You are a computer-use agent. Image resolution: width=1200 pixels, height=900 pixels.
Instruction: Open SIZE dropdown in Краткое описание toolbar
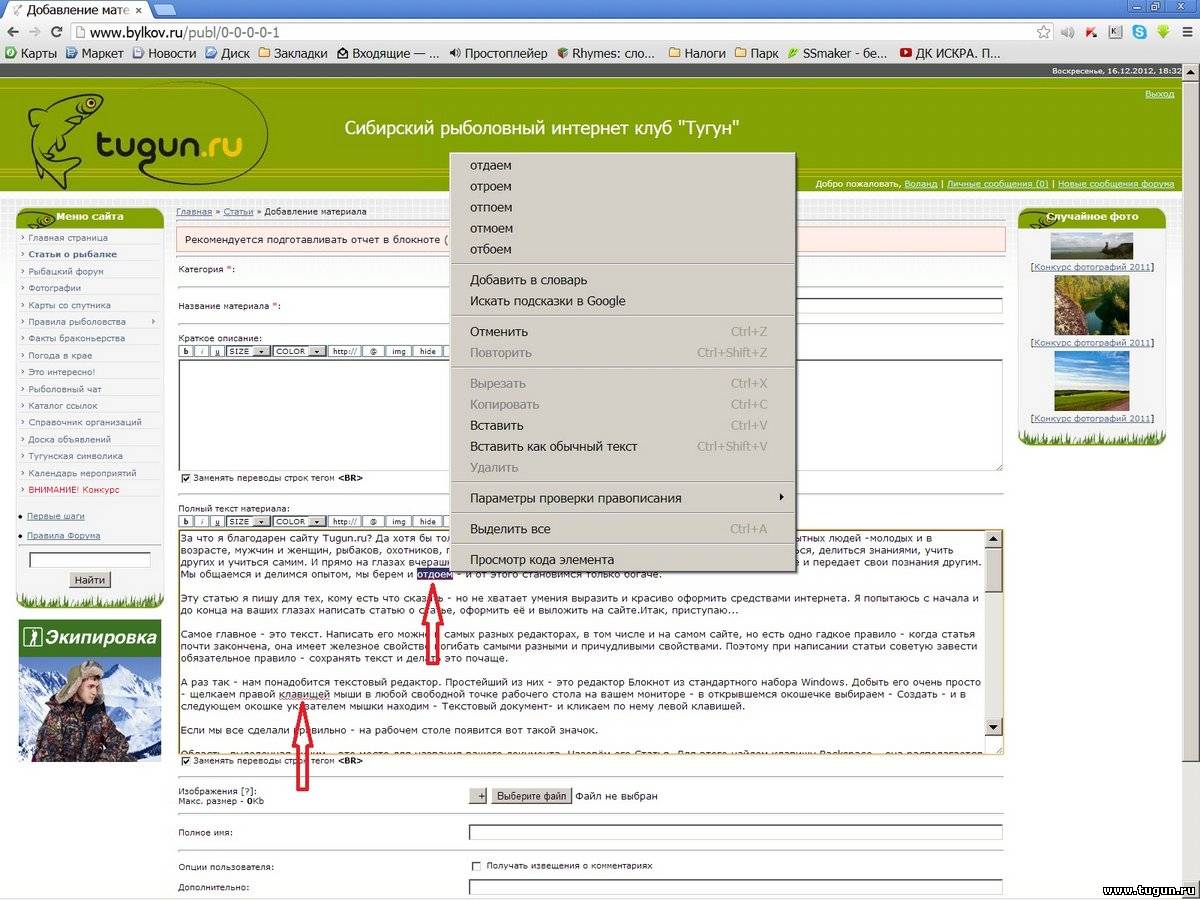pyautogui.click(x=247, y=352)
